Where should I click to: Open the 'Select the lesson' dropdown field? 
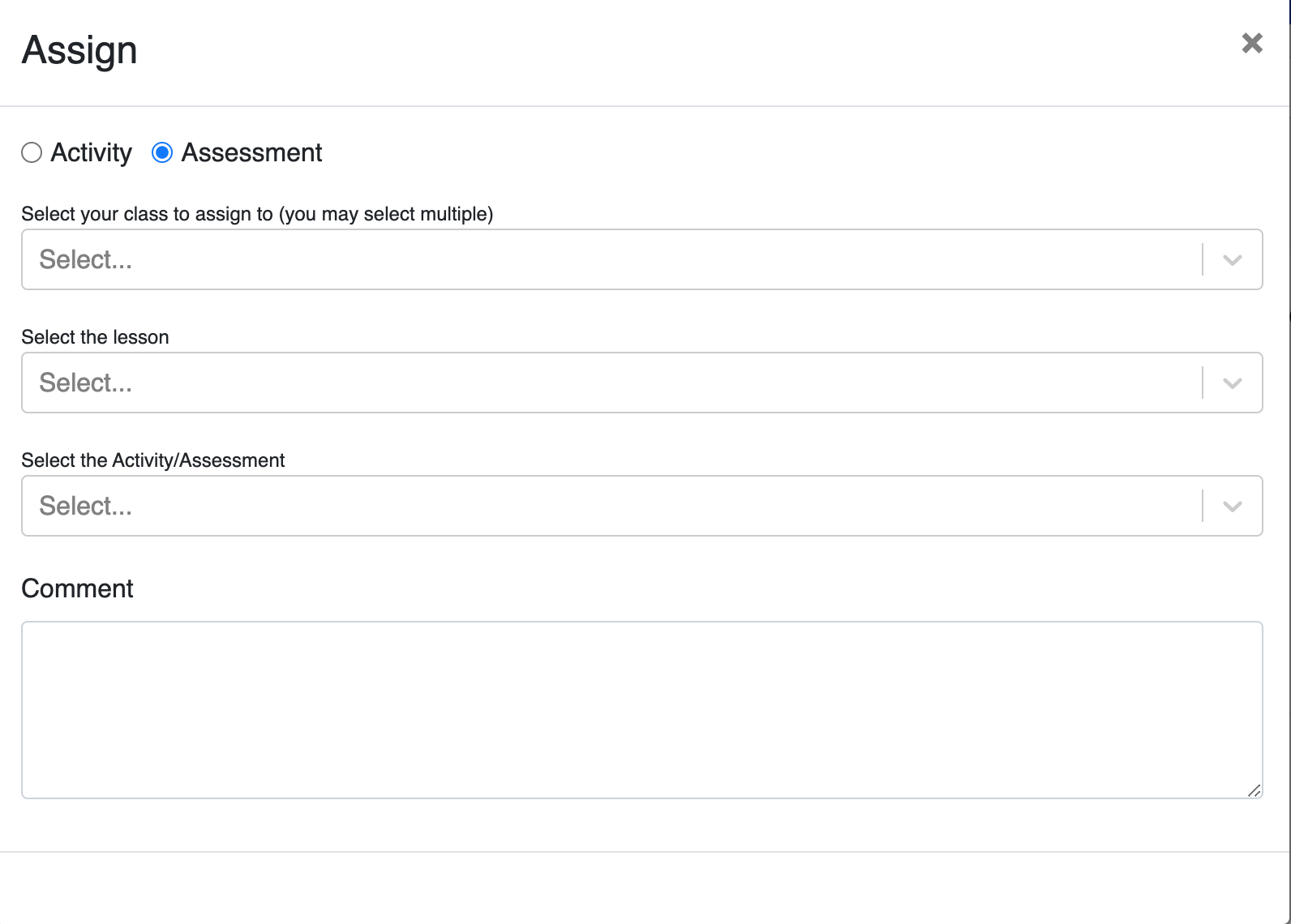(568, 383)
